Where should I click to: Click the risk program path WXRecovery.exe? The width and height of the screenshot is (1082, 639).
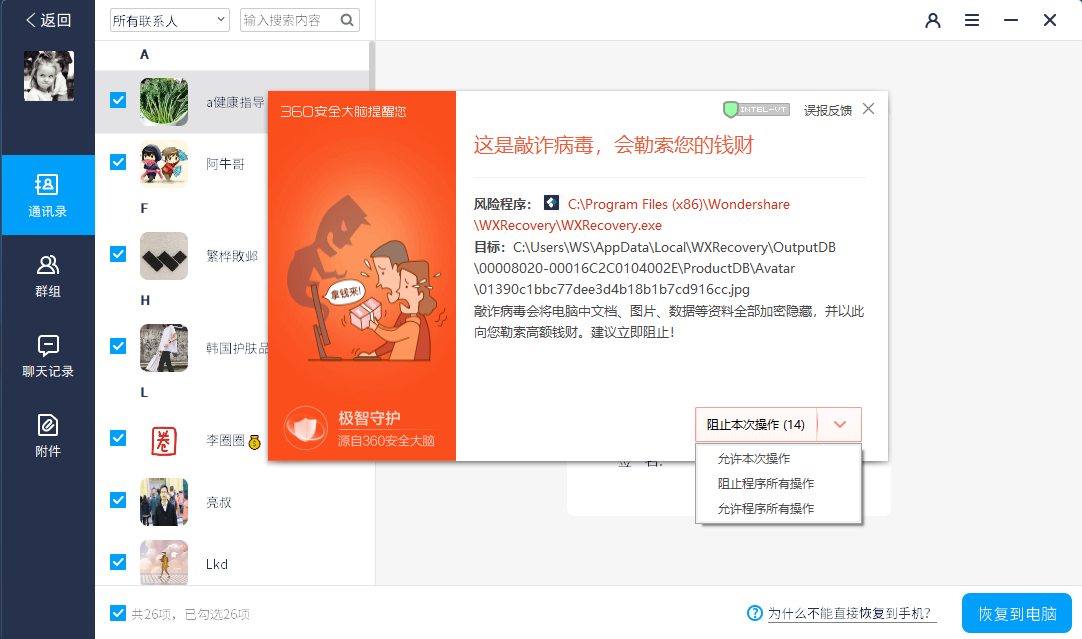(x=631, y=215)
